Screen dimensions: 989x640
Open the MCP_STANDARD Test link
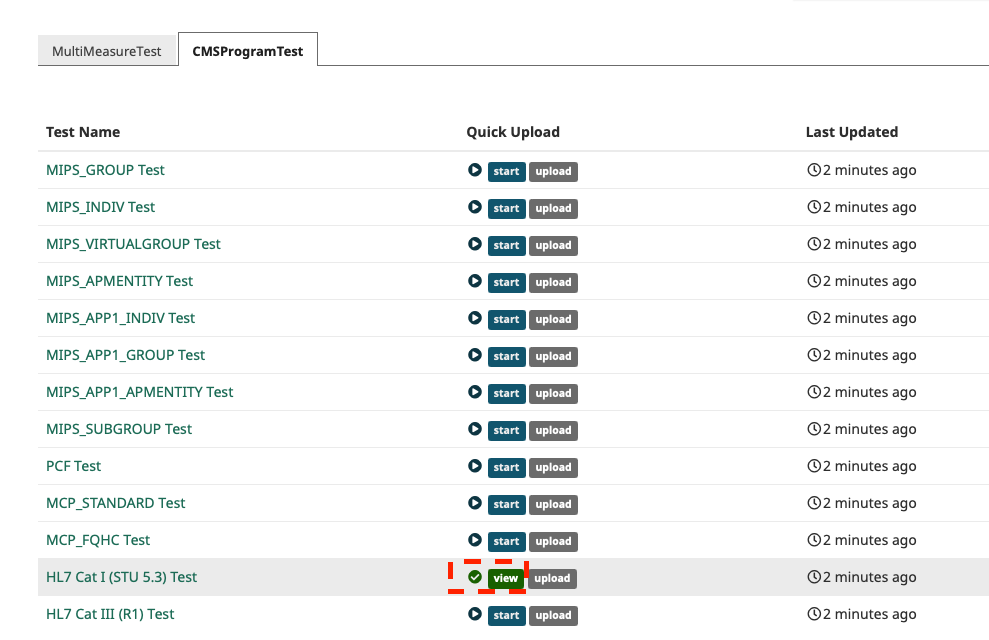click(x=115, y=503)
